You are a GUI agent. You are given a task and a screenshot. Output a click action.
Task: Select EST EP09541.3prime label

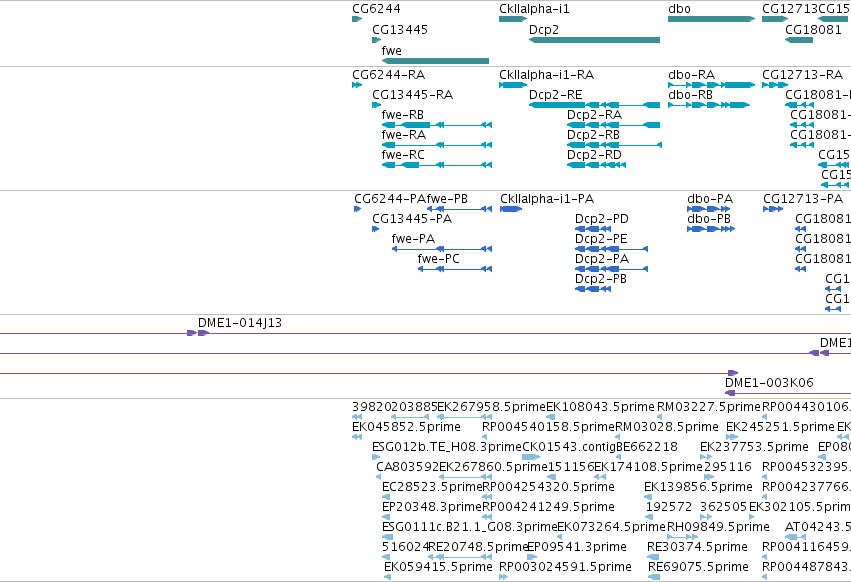pos(577,548)
